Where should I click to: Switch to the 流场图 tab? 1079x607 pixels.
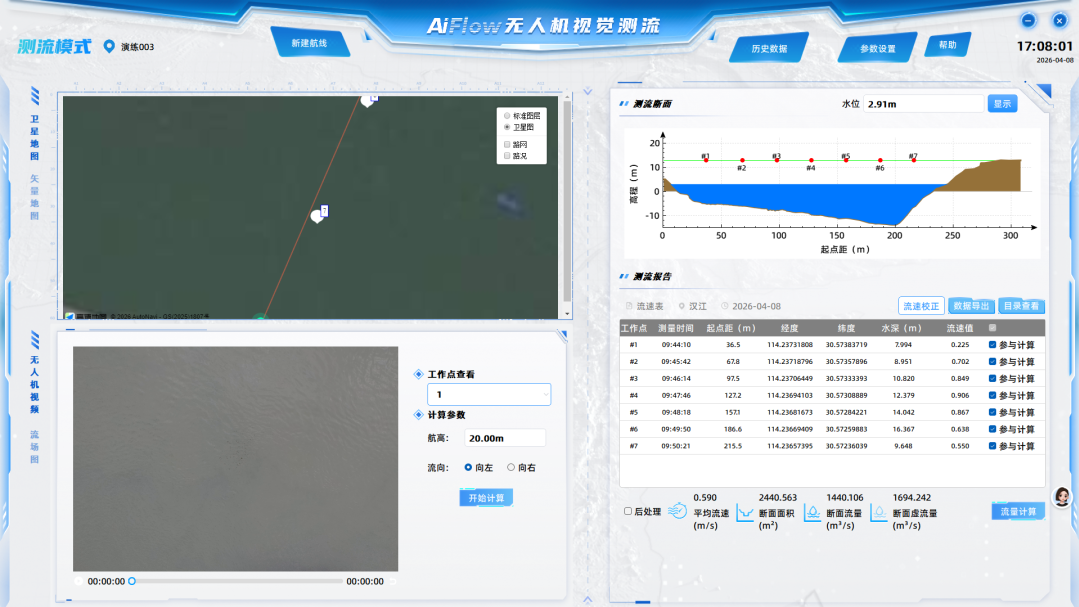[35, 447]
